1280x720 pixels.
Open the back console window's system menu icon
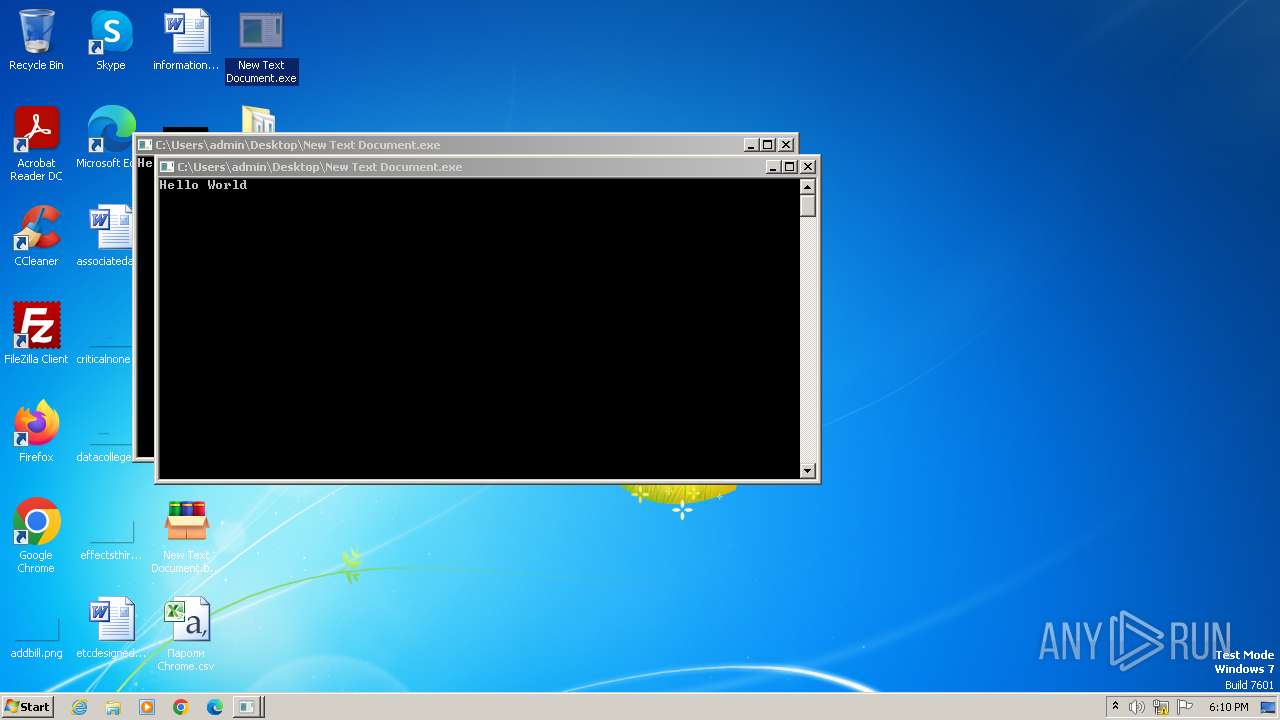coord(145,145)
